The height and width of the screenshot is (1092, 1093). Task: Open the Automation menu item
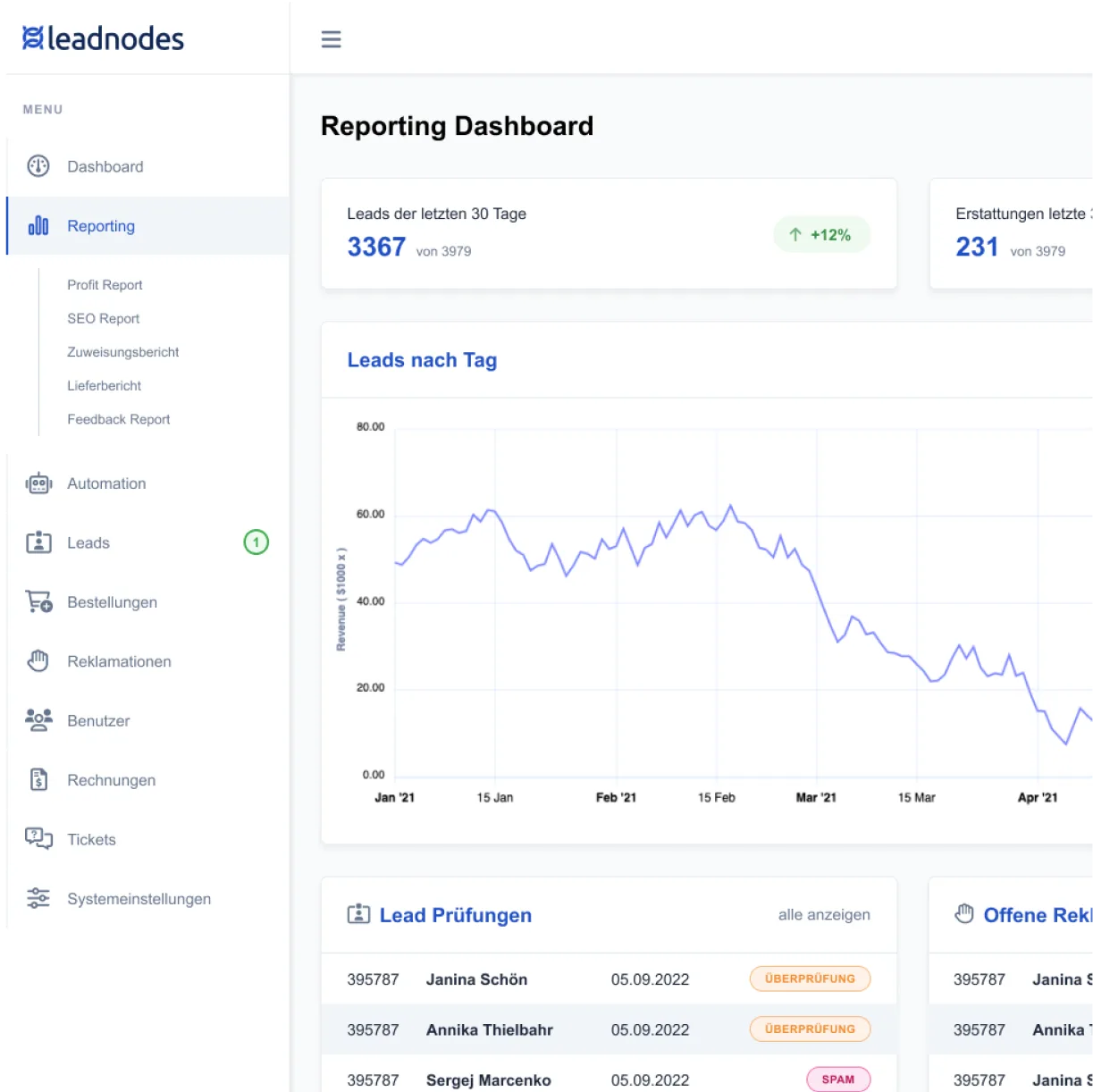pos(147,483)
